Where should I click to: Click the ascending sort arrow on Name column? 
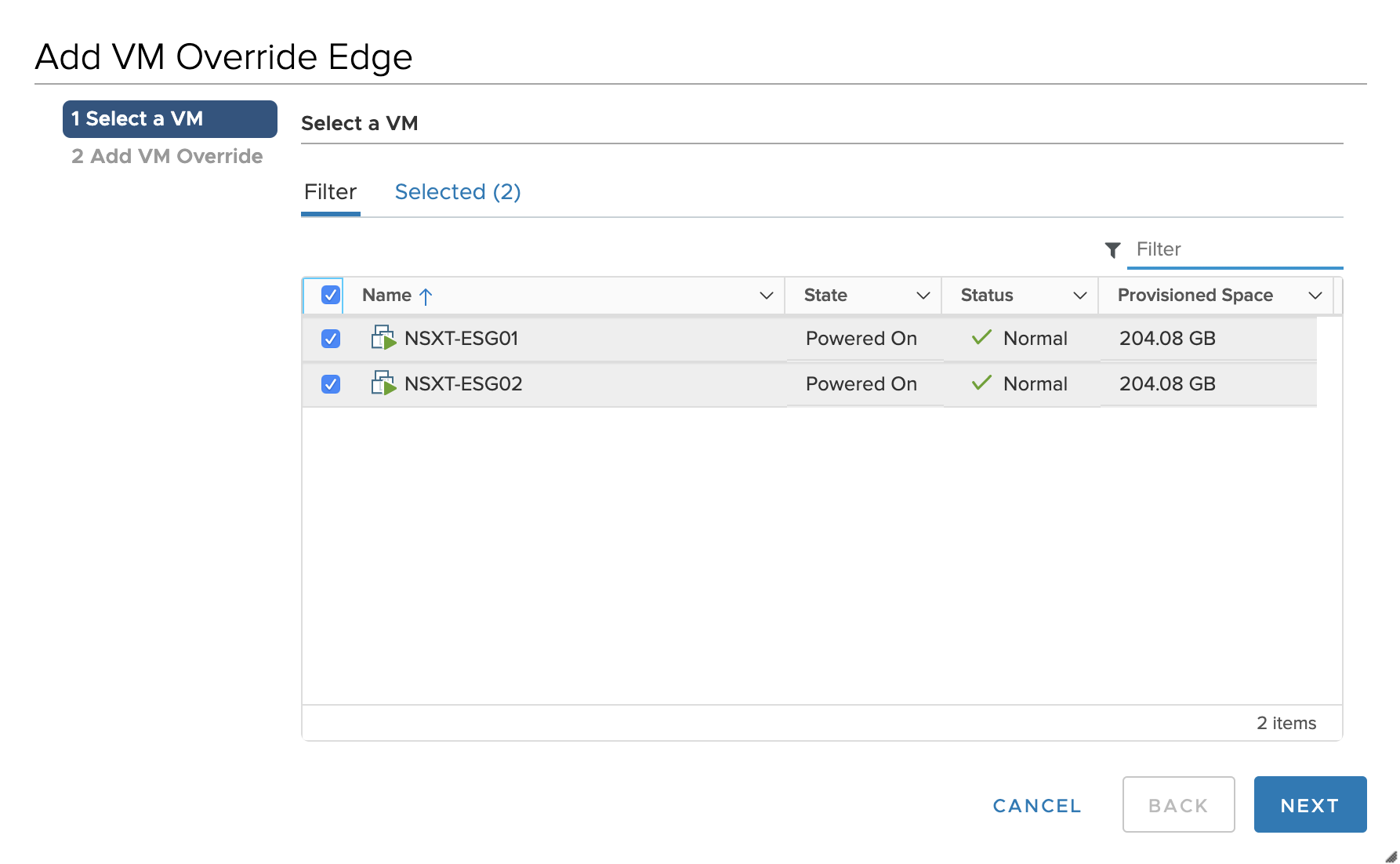(x=426, y=296)
